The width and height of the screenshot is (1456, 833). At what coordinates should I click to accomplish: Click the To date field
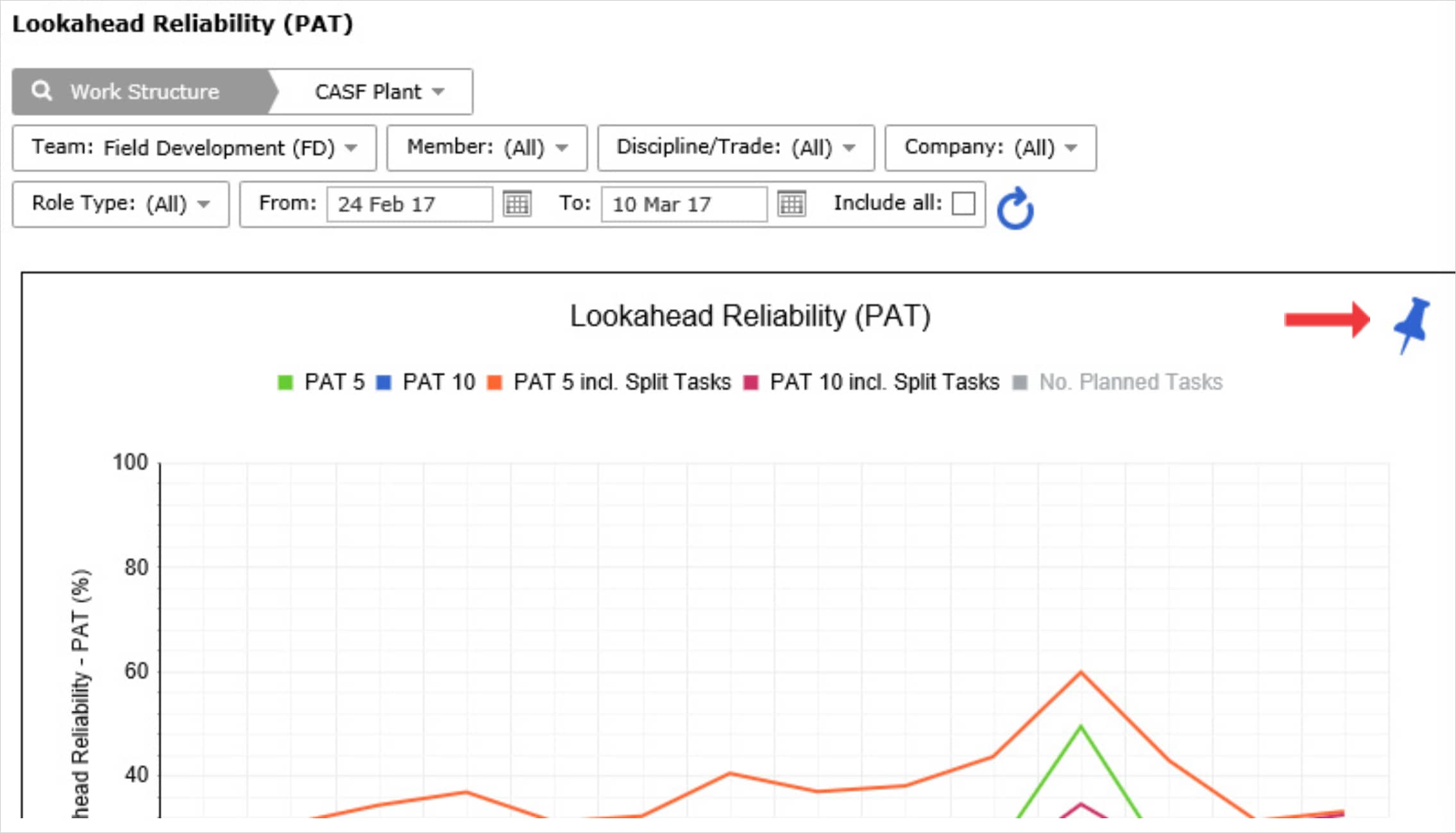[684, 204]
